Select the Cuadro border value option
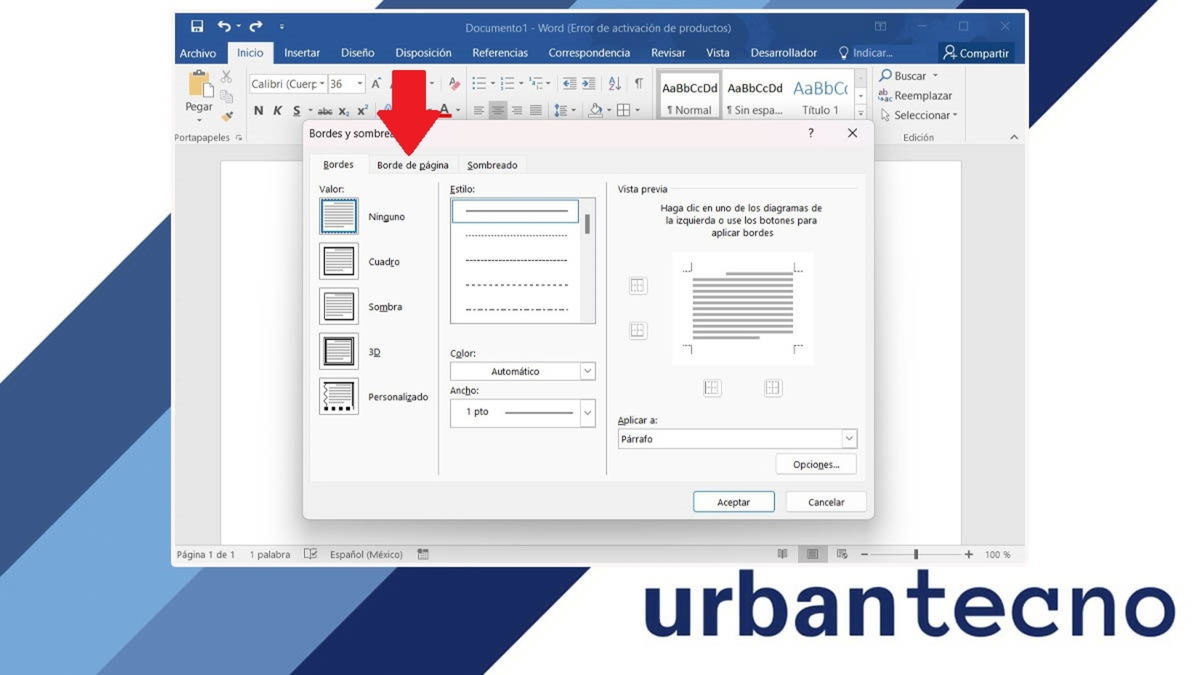Image resolution: width=1200 pixels, height=675 pixels. 337,261
